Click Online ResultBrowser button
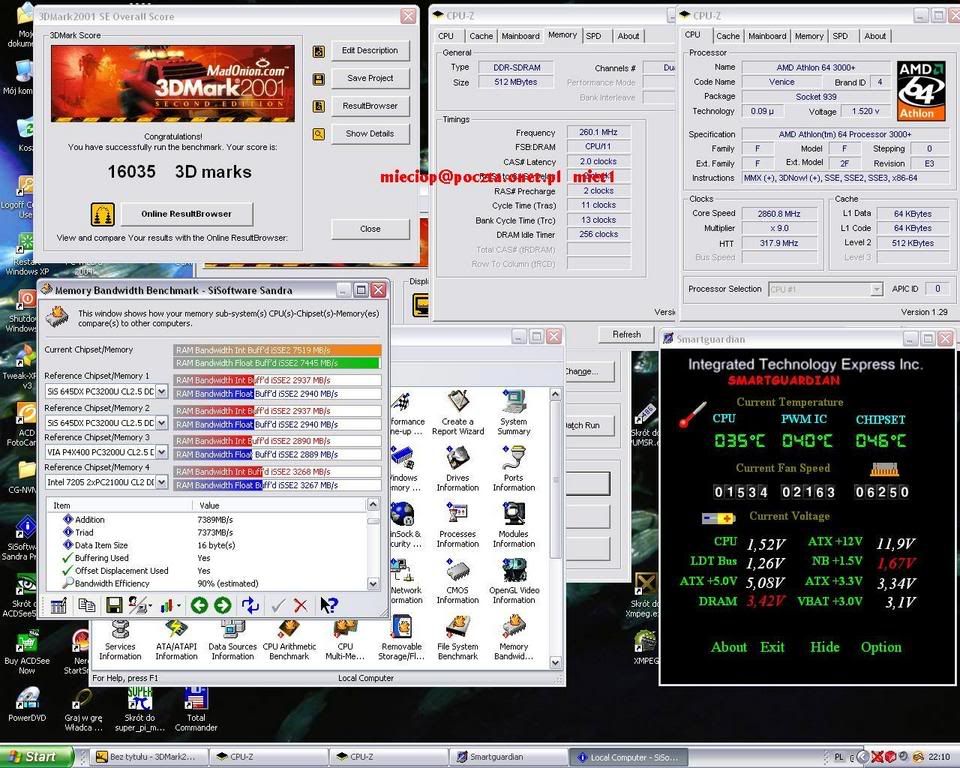Viewport: 960px width, 768px height. click(x=187, y=214)
